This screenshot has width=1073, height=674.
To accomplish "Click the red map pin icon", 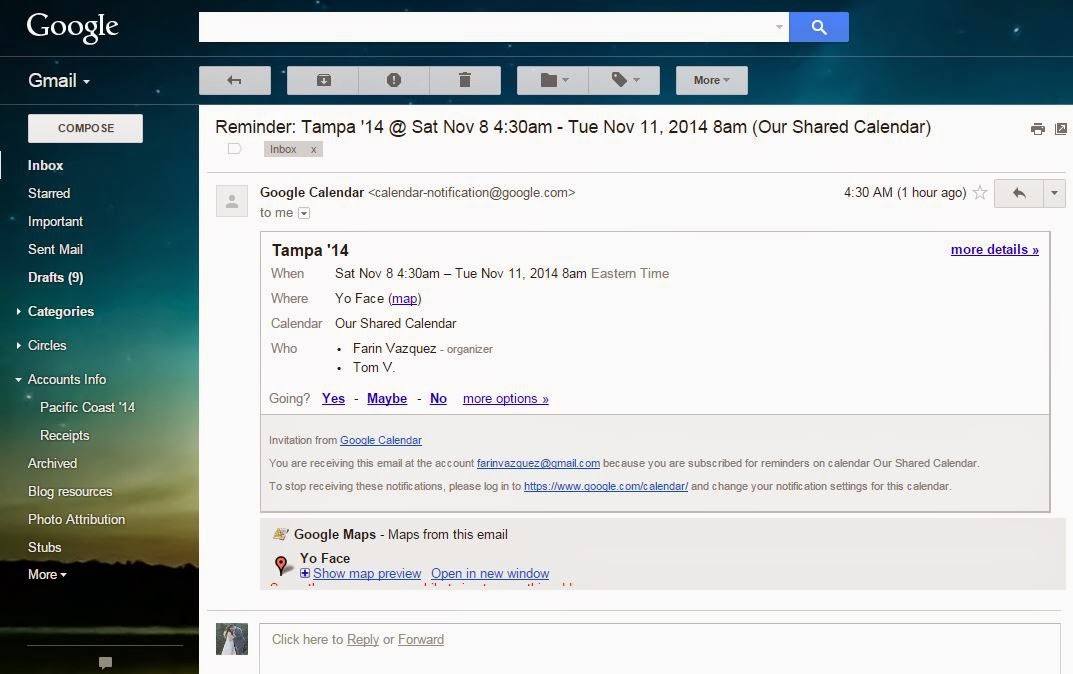I will point(281,565).
